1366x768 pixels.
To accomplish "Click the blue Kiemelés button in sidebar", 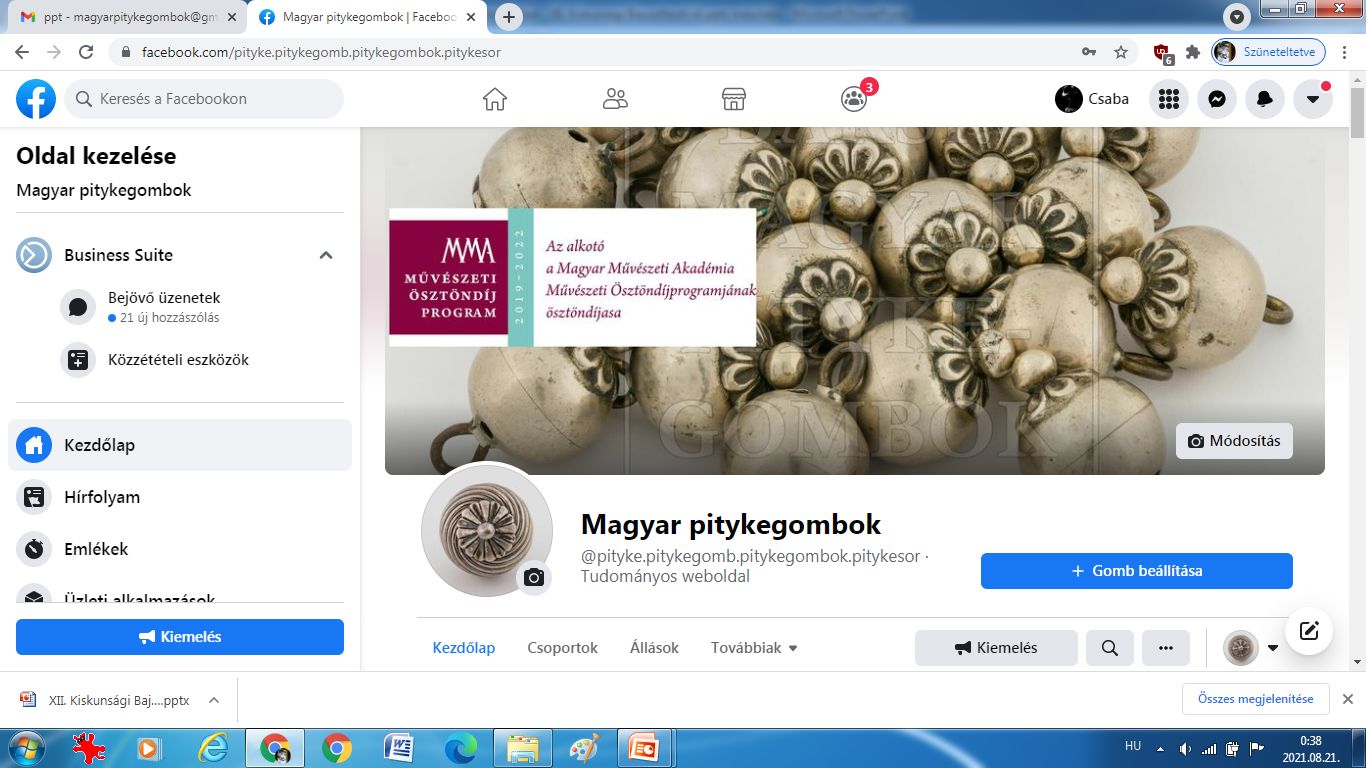I will (180, 637).
